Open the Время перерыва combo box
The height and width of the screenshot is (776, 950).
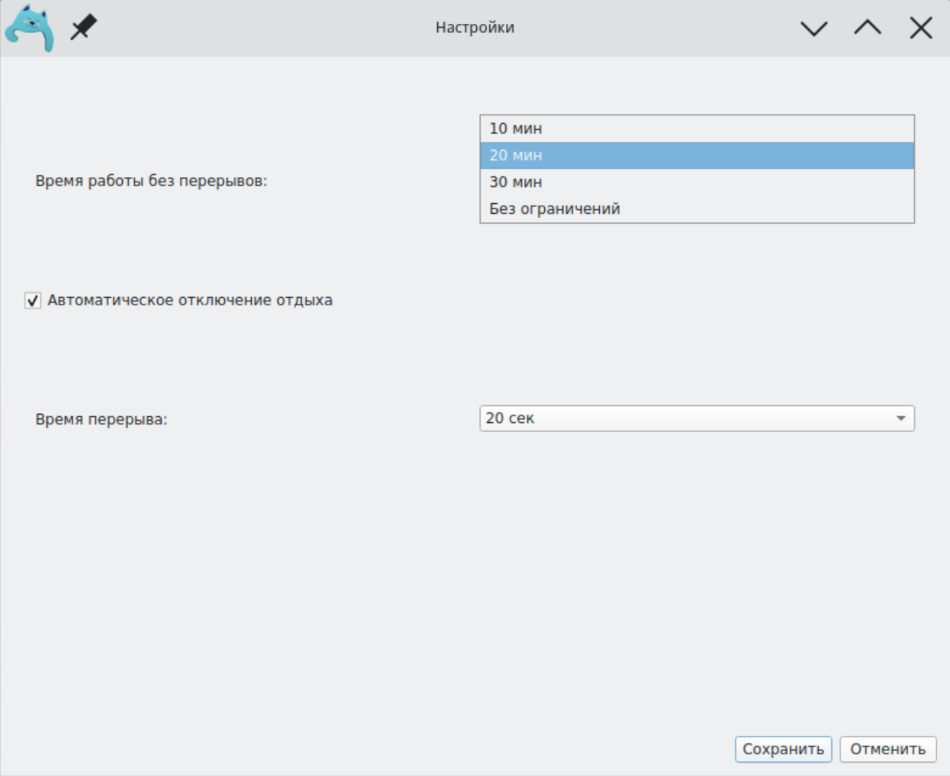click(696, 418)
